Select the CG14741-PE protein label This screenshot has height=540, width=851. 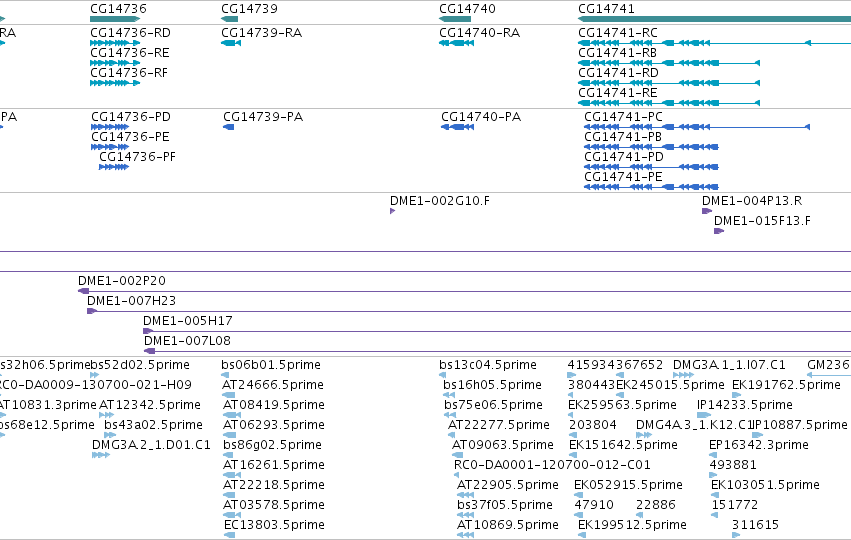(624, 177)
